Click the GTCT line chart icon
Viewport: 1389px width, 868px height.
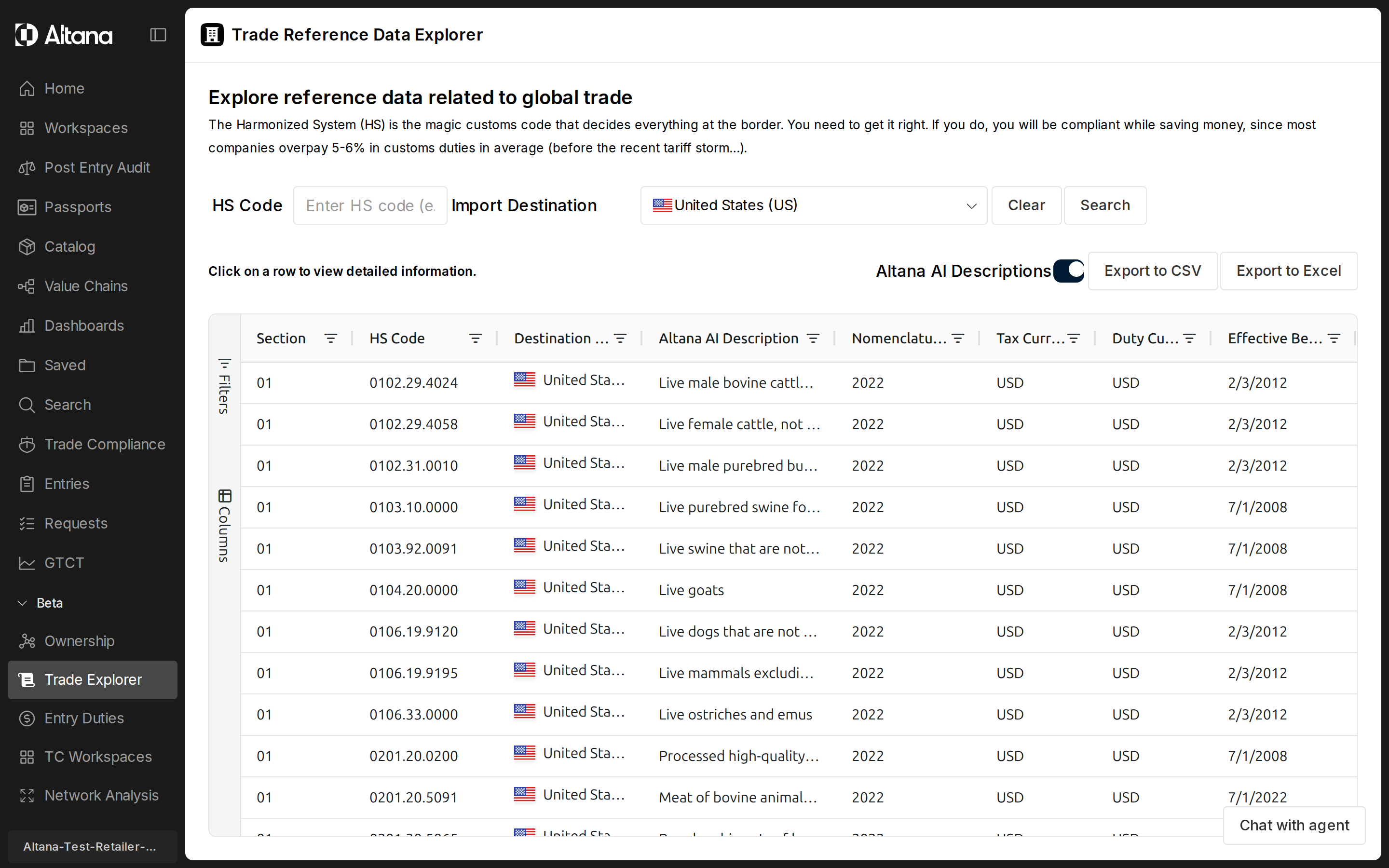pos(27,563)
